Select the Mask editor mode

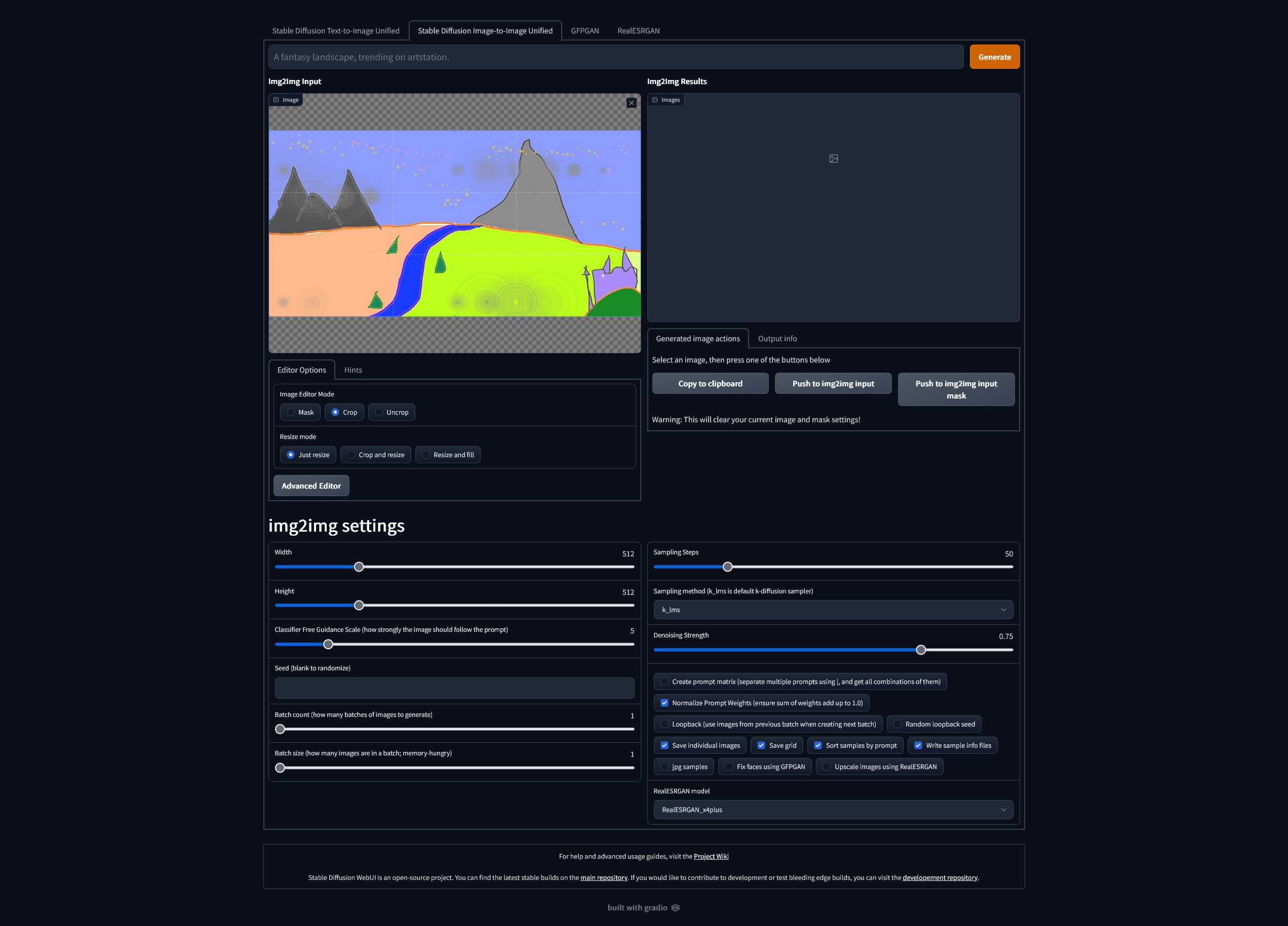(291, 412)
